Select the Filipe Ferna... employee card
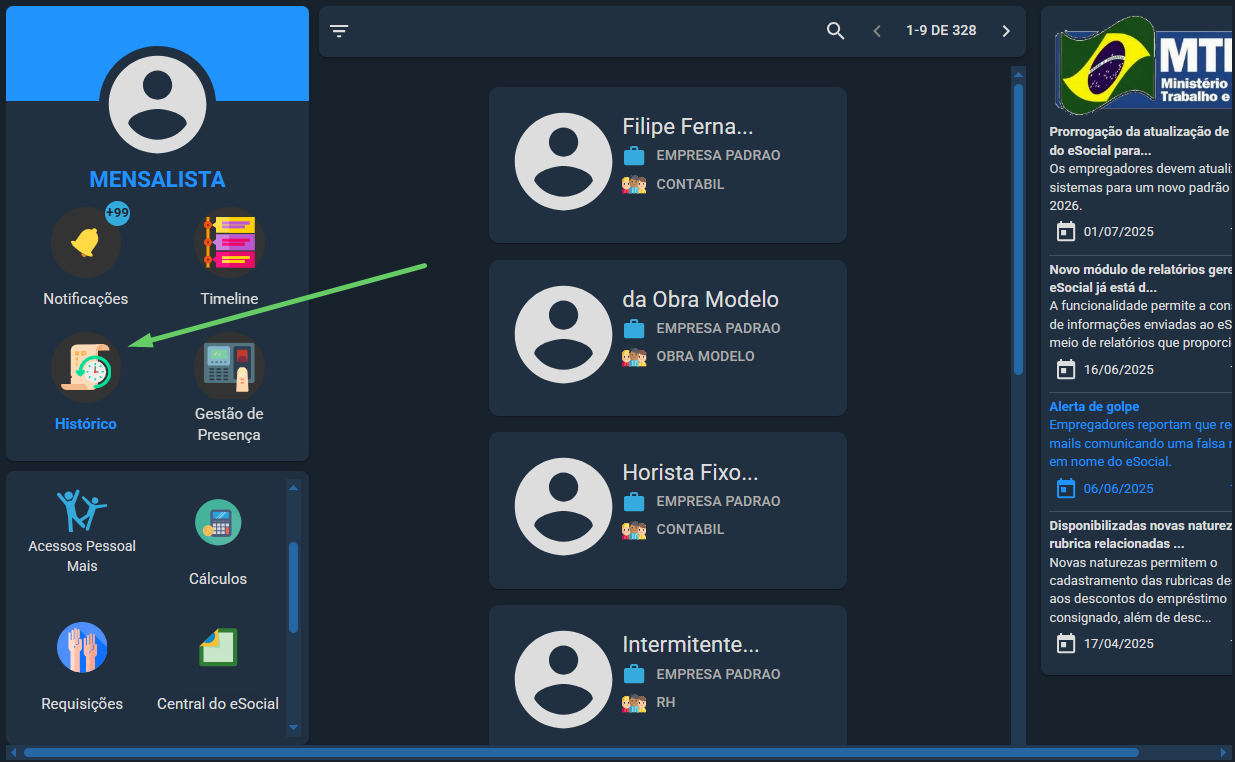The image size is (1235, 762). (x=668, y=165)
